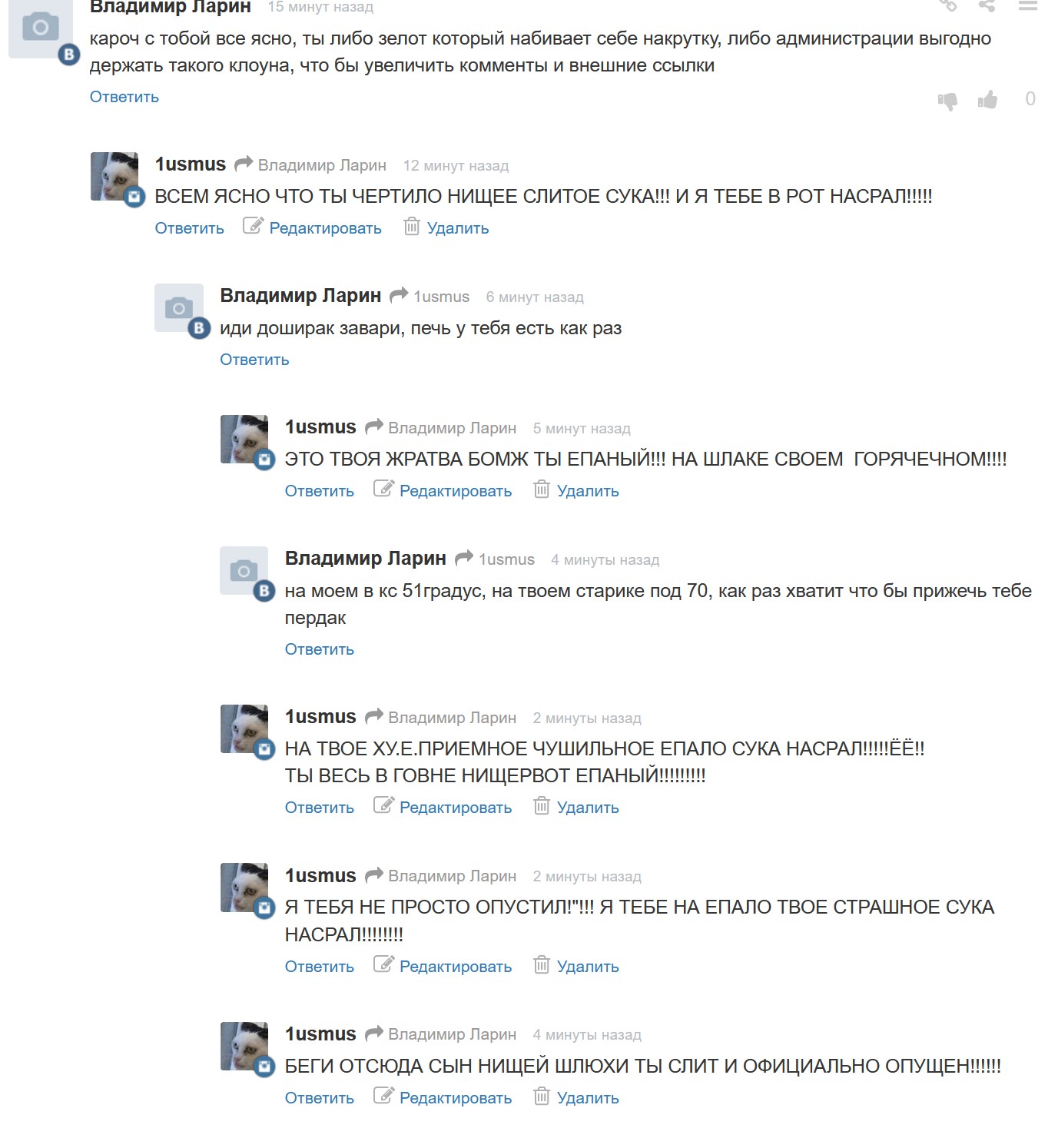1058x1148 pixels.
Task: Click Редактировать on the ВСЕМ ЯСНО comment
Action: tap(325, 228)
